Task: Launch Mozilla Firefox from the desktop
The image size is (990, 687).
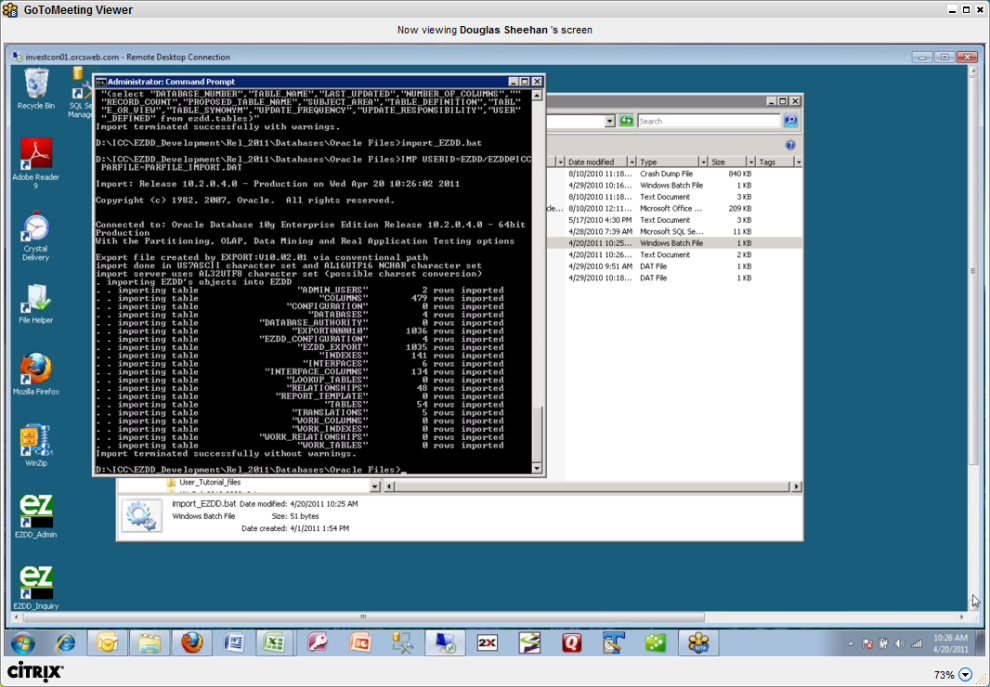Action: [36, 371]
